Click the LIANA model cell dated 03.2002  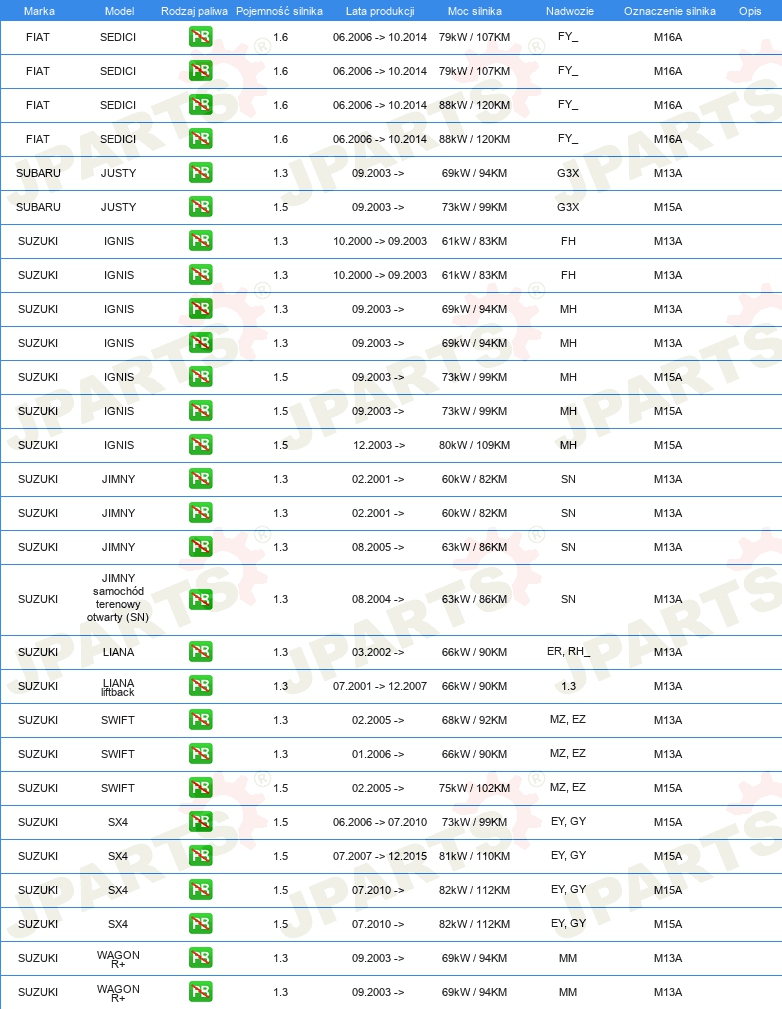pos(118,653)
